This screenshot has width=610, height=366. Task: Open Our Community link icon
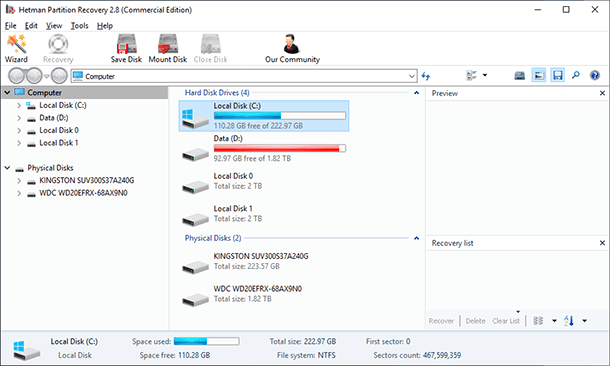[x=292, y=48]
